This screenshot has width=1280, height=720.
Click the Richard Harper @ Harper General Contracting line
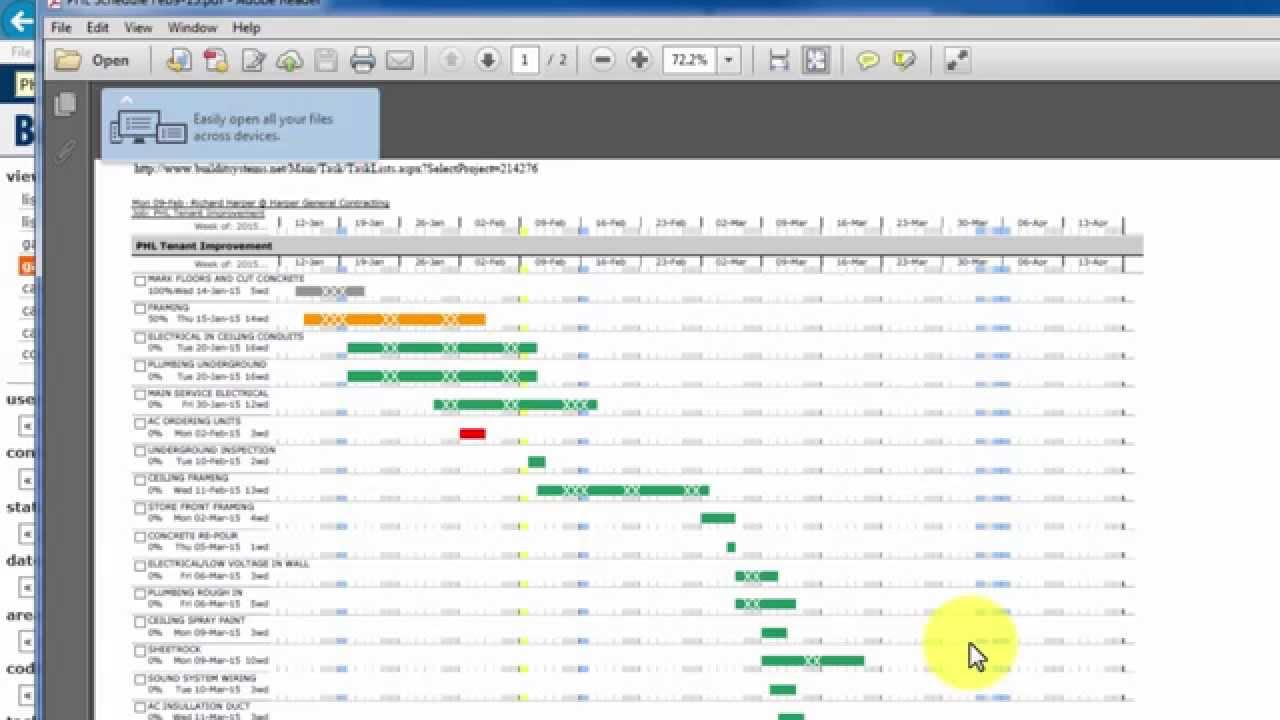pyautogui.click(x=260, y=203)
